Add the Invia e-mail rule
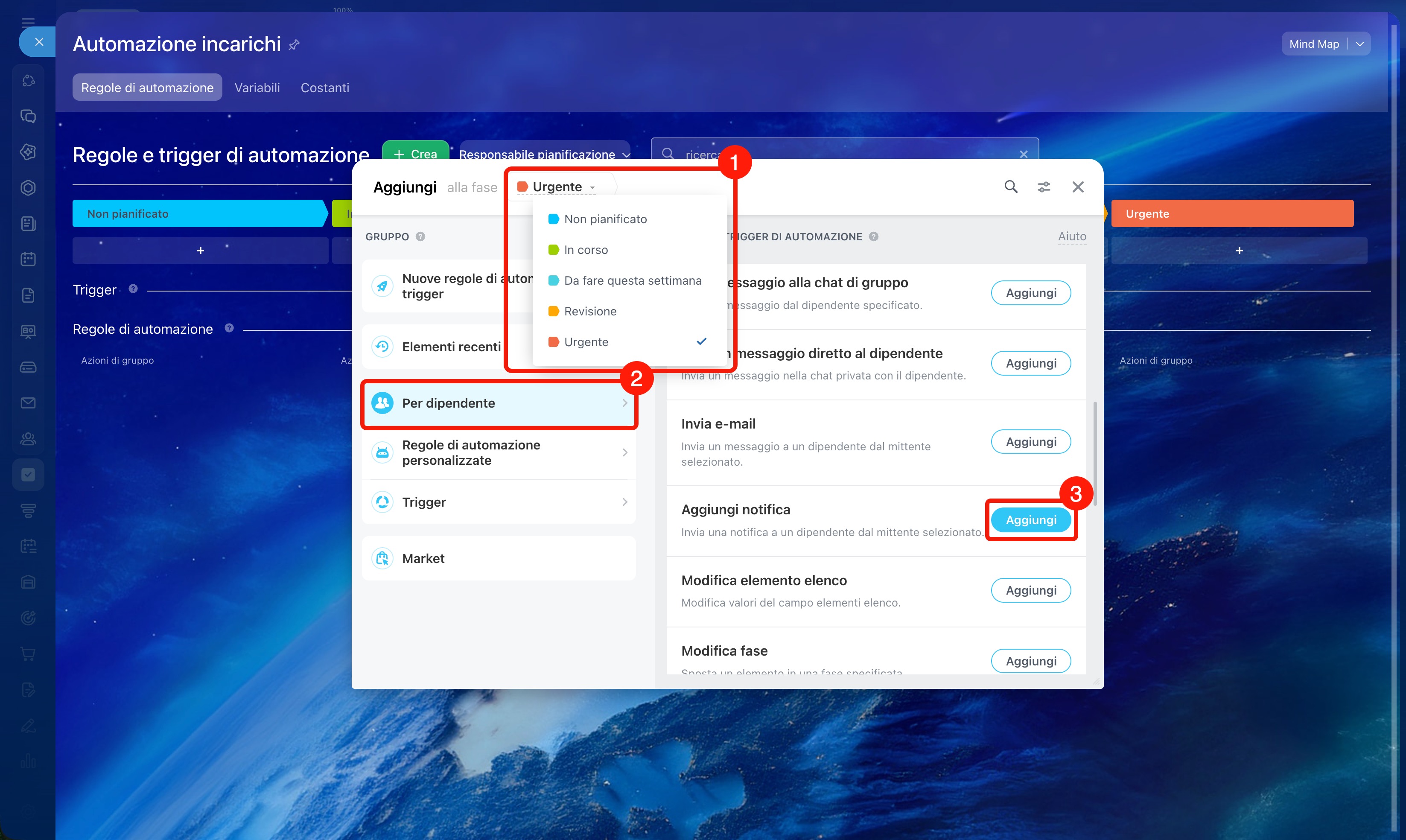 pos(1031,441)
